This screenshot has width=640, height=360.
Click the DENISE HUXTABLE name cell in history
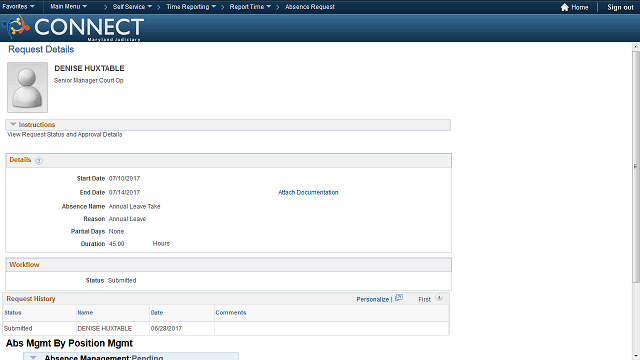pyautogui.click(x=104, y=328)
